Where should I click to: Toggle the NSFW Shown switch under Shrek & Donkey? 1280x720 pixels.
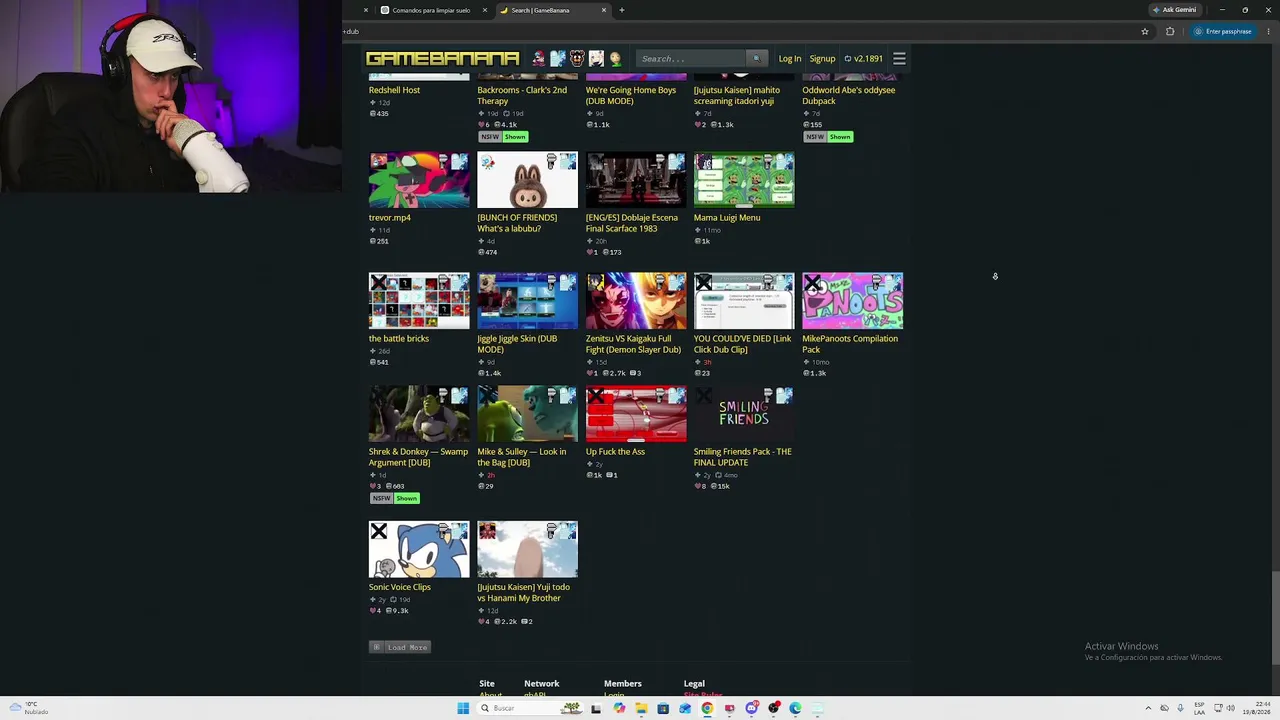tap(394, 498)
